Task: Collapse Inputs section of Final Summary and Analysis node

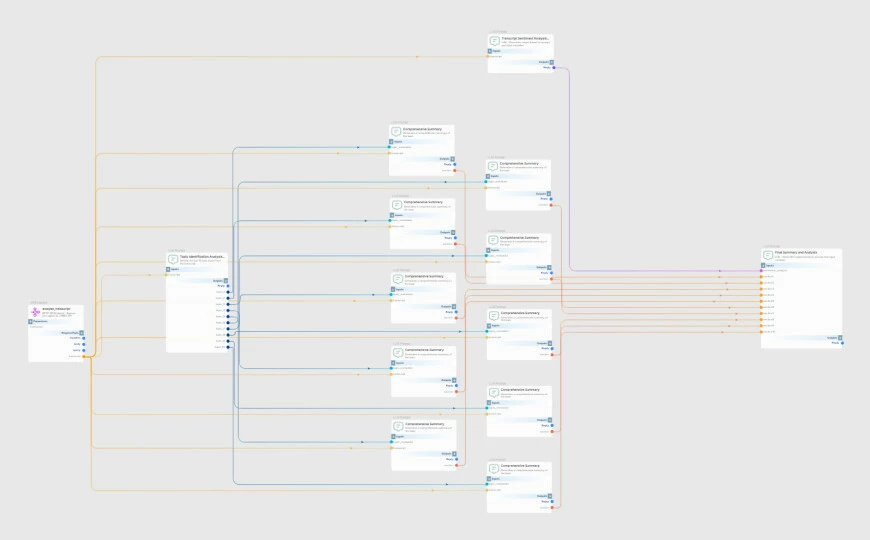Action: (763, 265)
